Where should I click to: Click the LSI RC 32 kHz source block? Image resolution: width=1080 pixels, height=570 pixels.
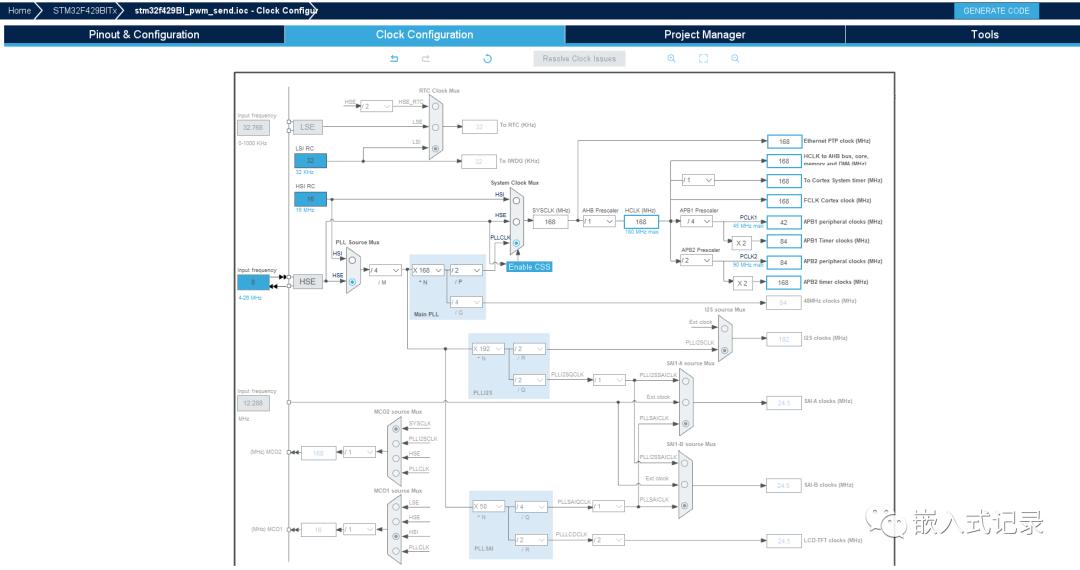tap(310, 160)
